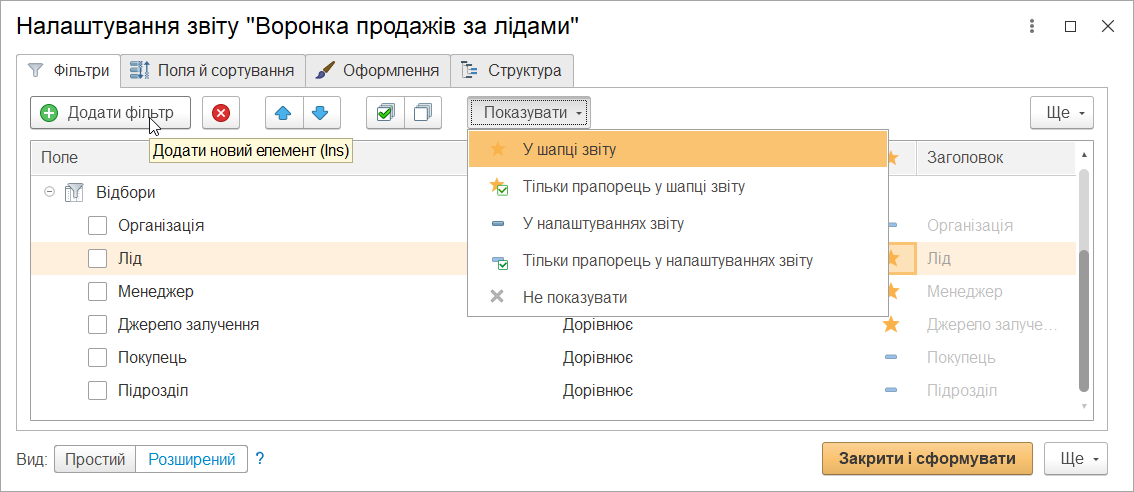Screen dimensions: 1134x492
Task: Click Дорівнює condition in Підрозділ row
Action: (x=598, y=391)
